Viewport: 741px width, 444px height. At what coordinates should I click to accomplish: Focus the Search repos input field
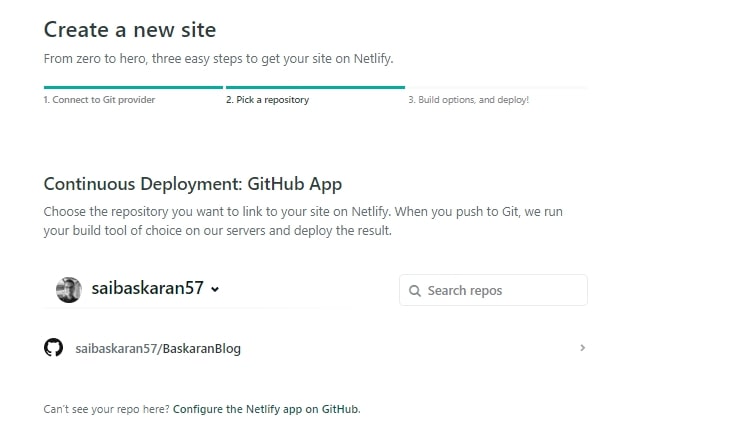pos(493,290)
